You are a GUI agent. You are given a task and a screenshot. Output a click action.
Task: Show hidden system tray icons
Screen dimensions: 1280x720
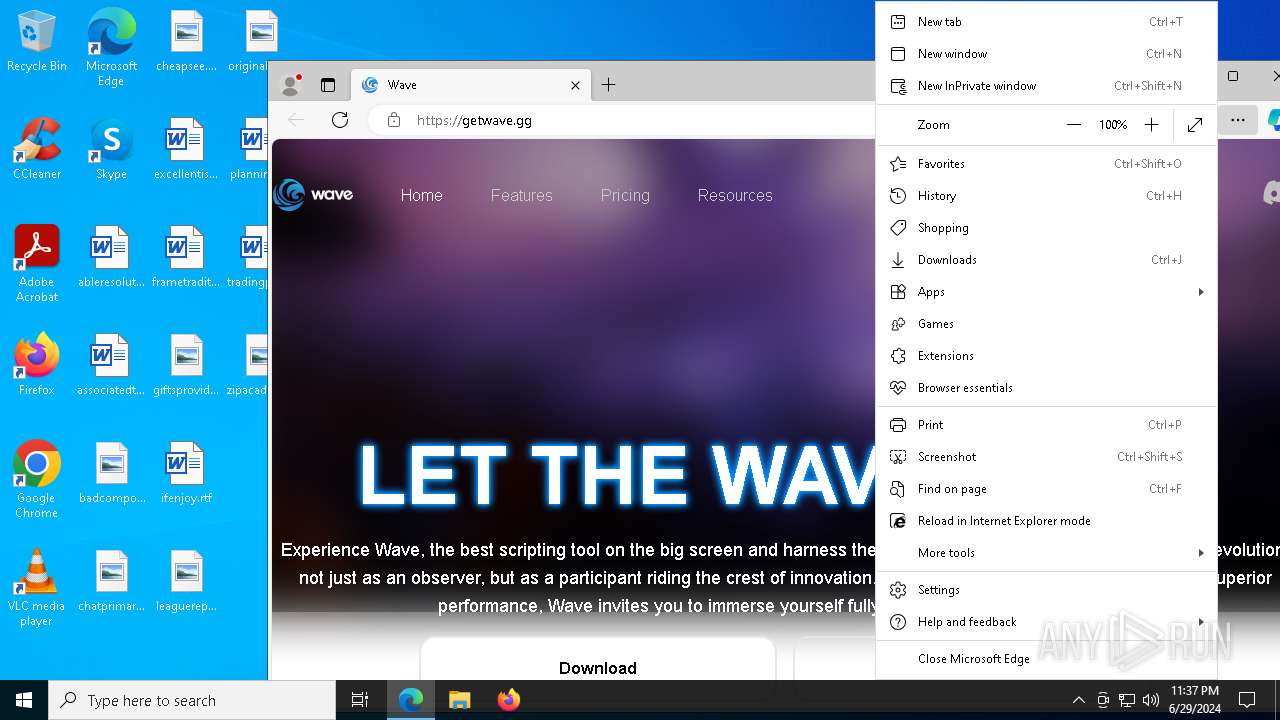coord(1078,700)
